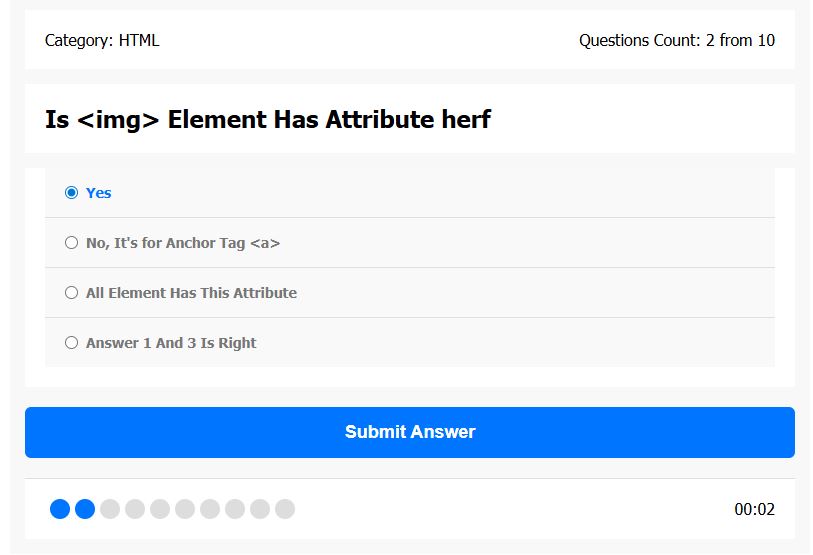
Task: Click the third progress dot (first gray)
Action: tap(110, 509)
